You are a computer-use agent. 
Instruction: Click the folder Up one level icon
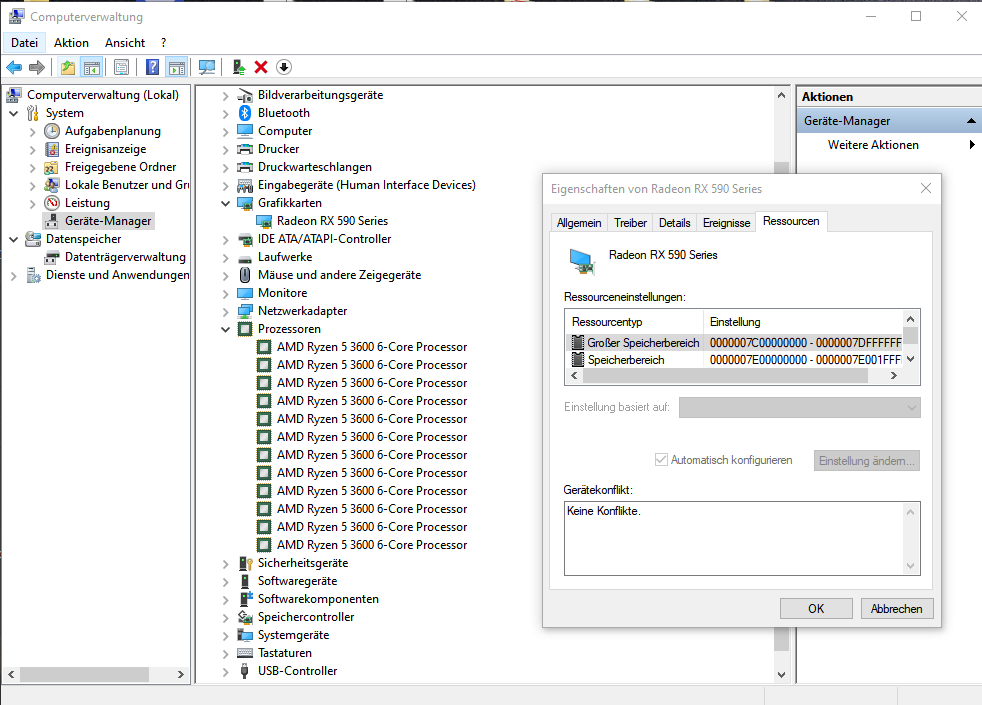68,67
